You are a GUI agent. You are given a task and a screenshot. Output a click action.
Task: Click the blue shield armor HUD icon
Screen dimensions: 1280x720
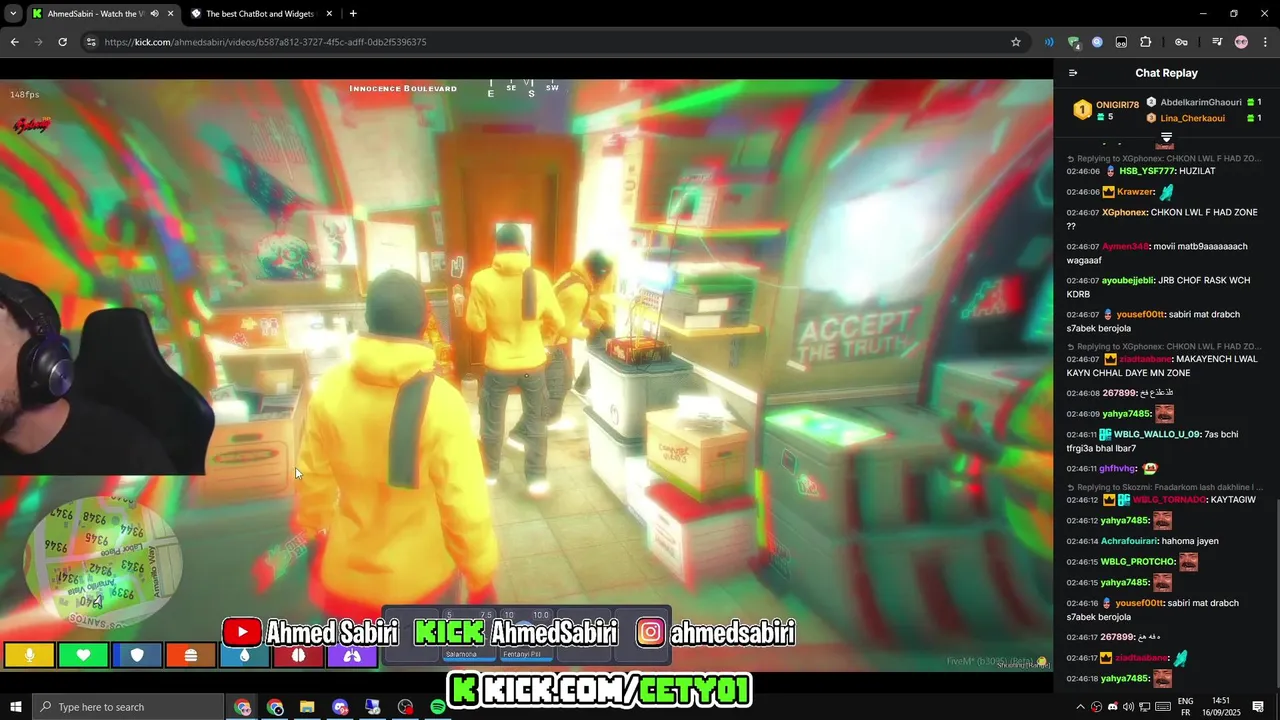pyautogui.click(x=137, y=656)
